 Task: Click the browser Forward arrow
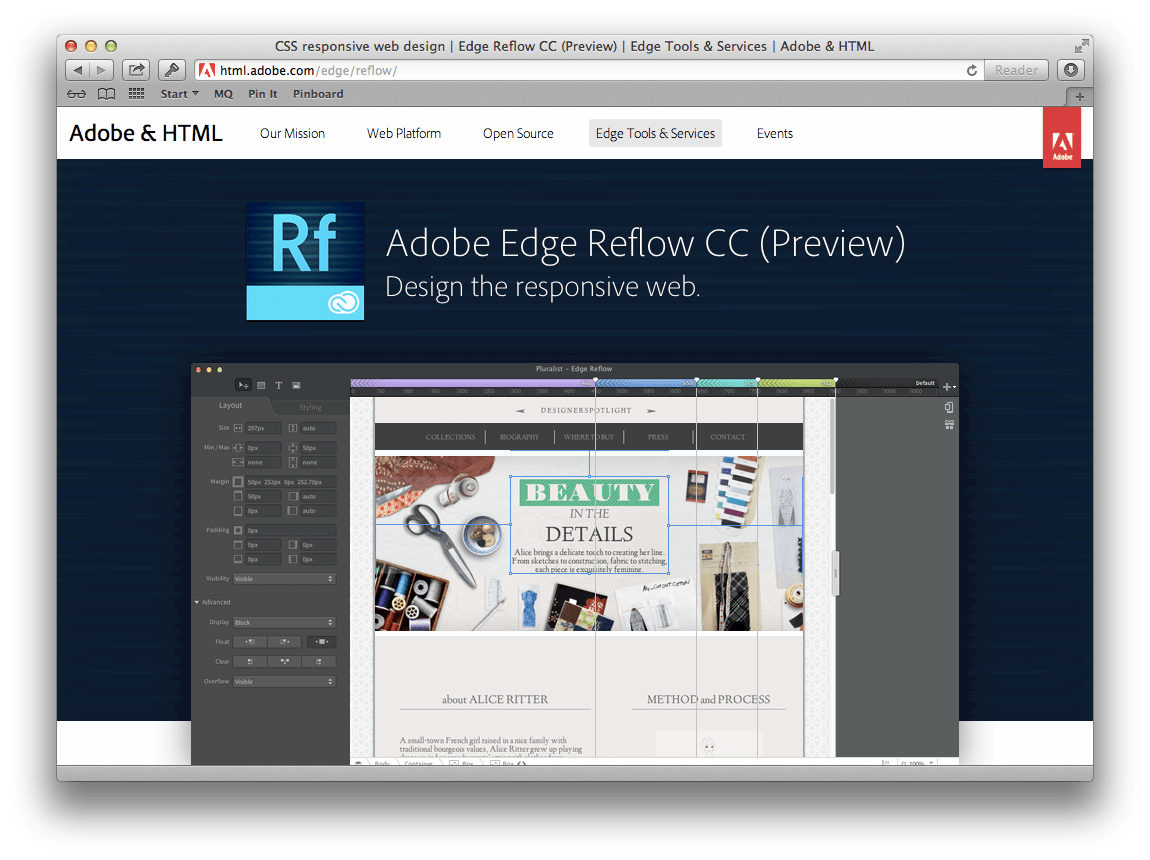coord(101,70)
